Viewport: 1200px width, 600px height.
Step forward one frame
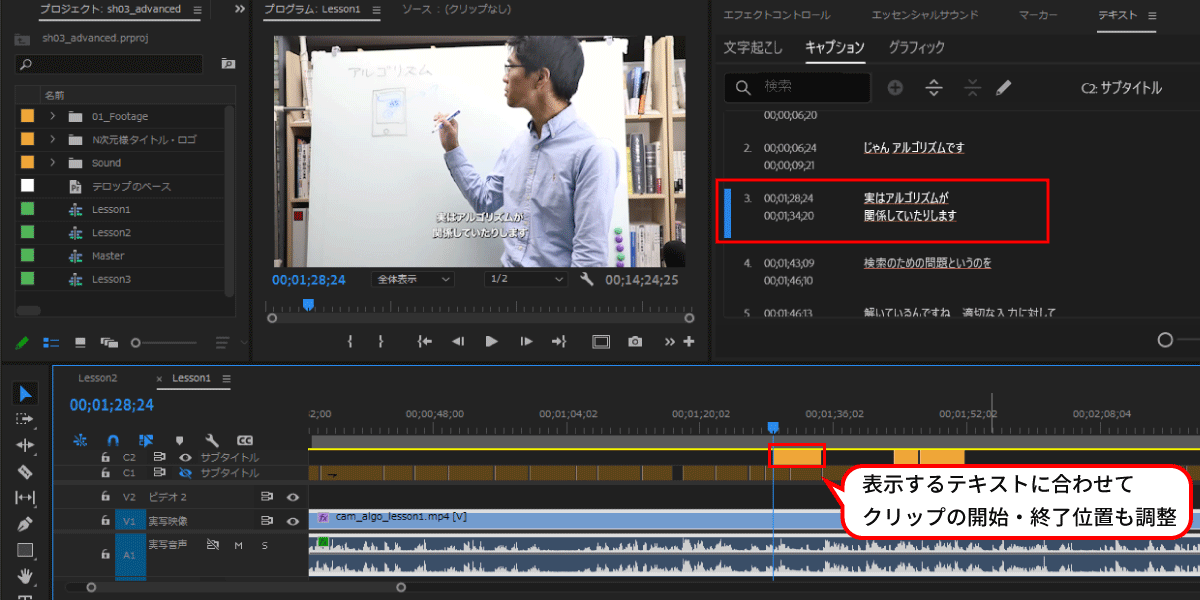pyautogui.click(x=526, y=341)
